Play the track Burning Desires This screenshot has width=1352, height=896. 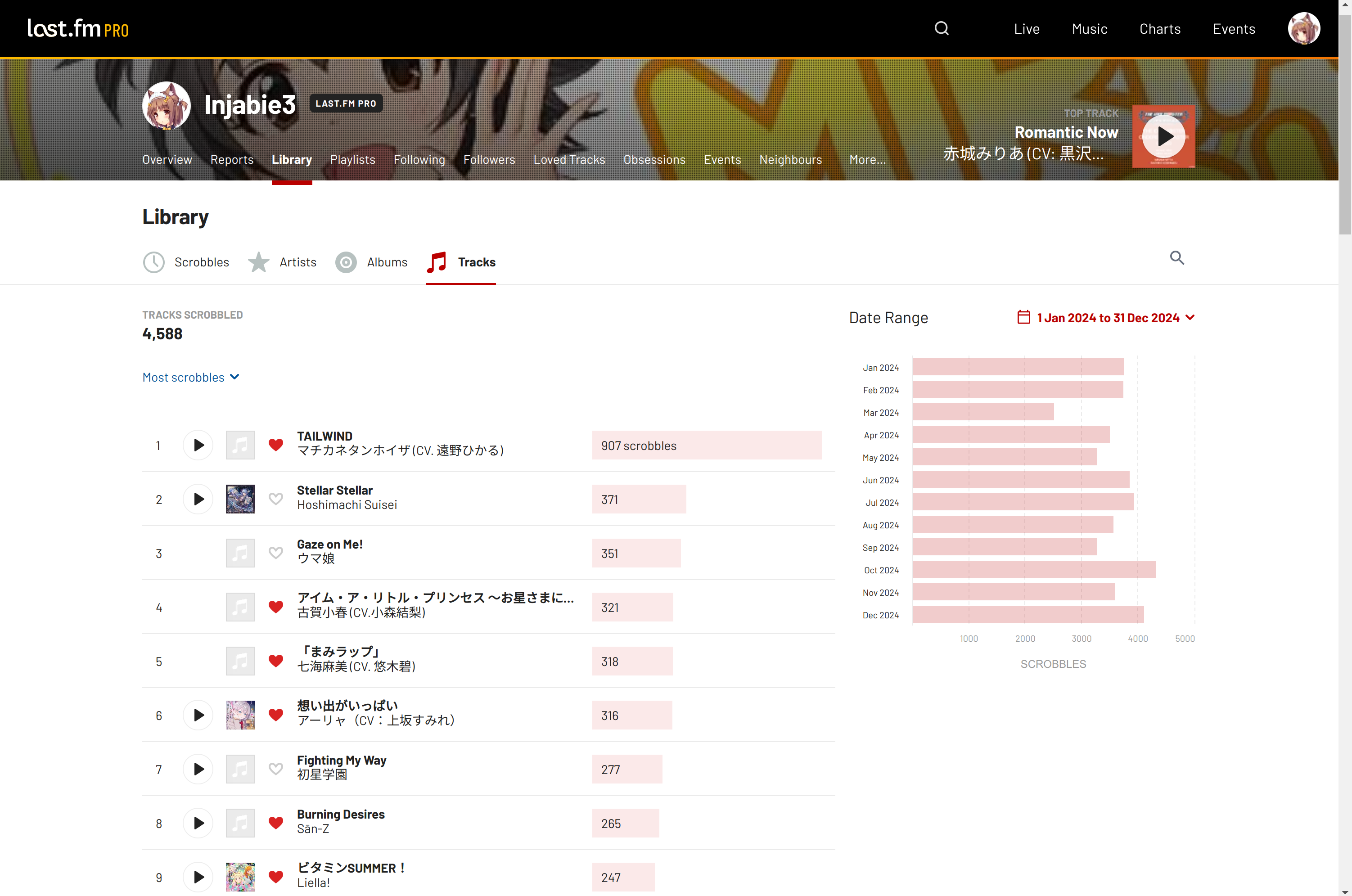198,824
